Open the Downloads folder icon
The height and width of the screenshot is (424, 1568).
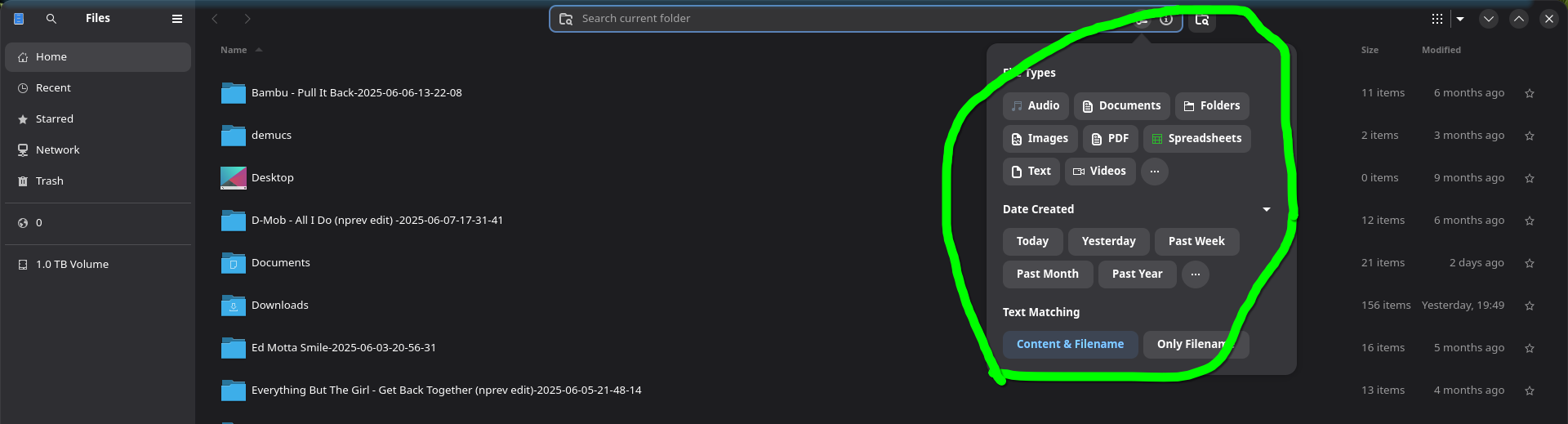(x=234, y=306)
